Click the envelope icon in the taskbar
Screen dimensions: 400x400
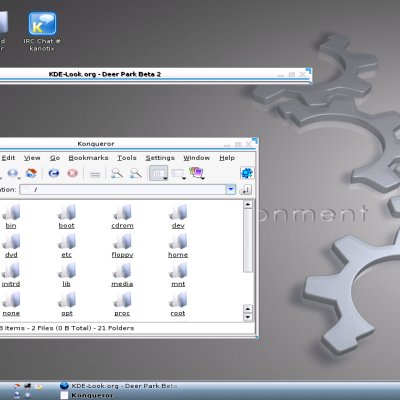click(38, 386)
